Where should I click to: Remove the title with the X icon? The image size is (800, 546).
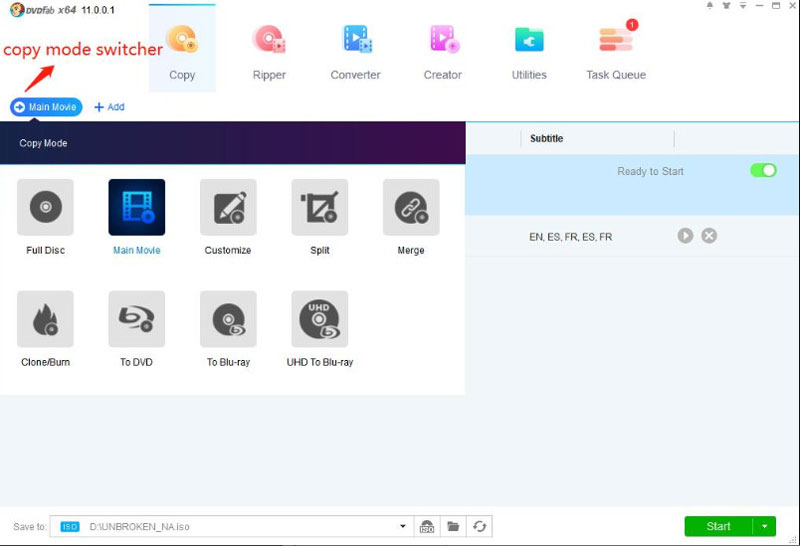pos(709,236)
